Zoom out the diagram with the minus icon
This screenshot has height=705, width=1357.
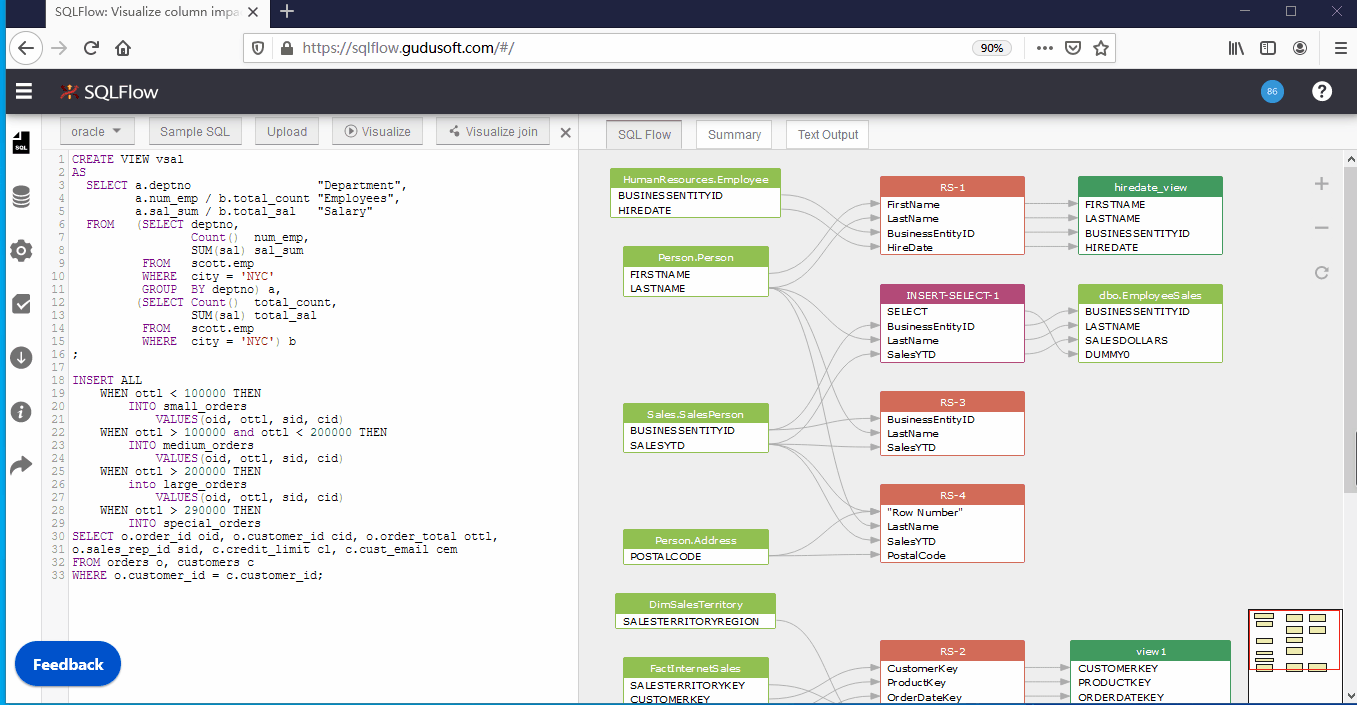(x=1321, y=228)
